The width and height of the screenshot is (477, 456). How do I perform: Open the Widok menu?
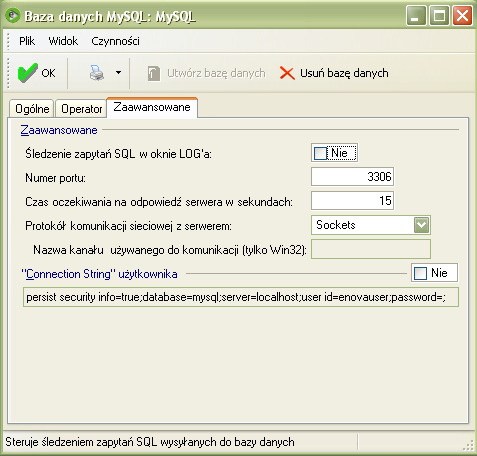click(x=63, y=41)
